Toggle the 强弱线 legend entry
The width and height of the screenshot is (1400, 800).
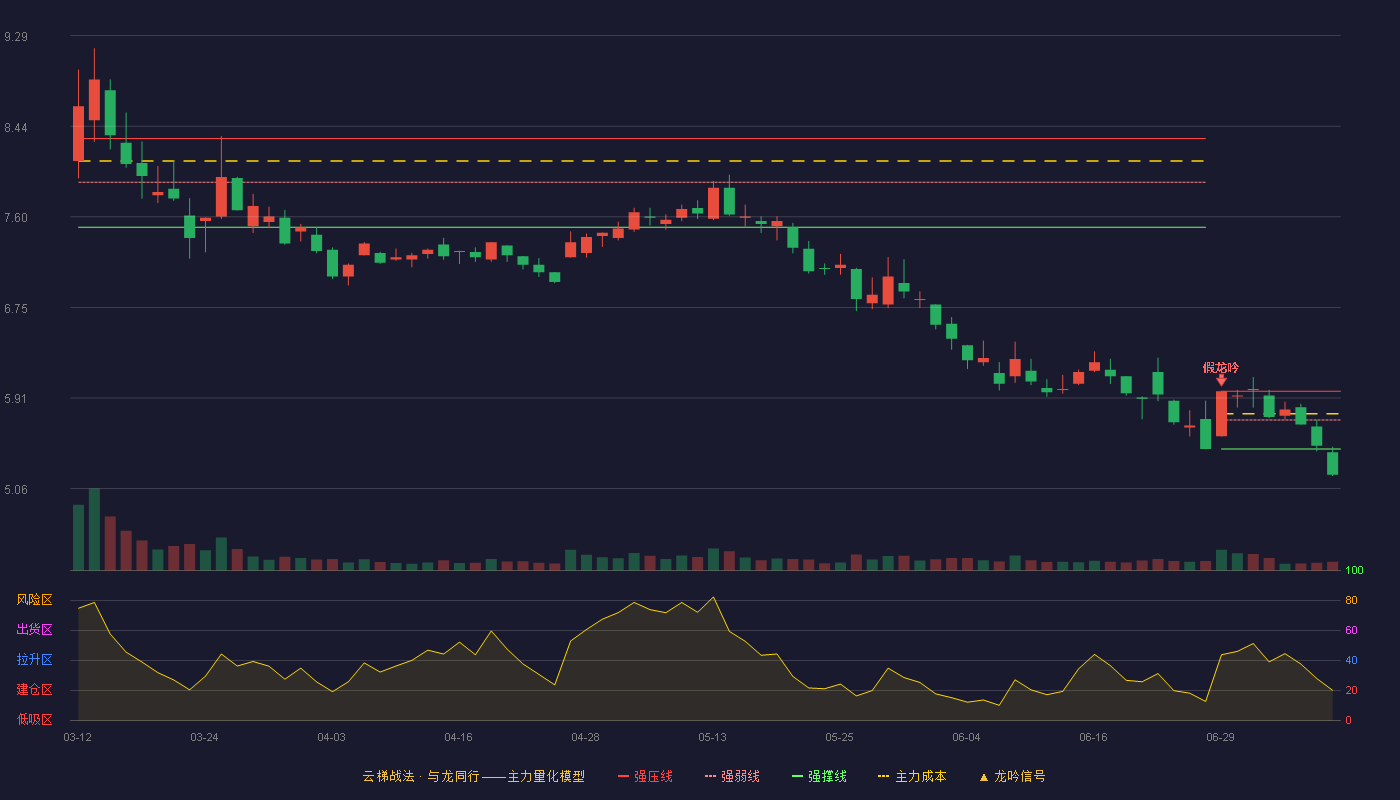tap(732, 776)
